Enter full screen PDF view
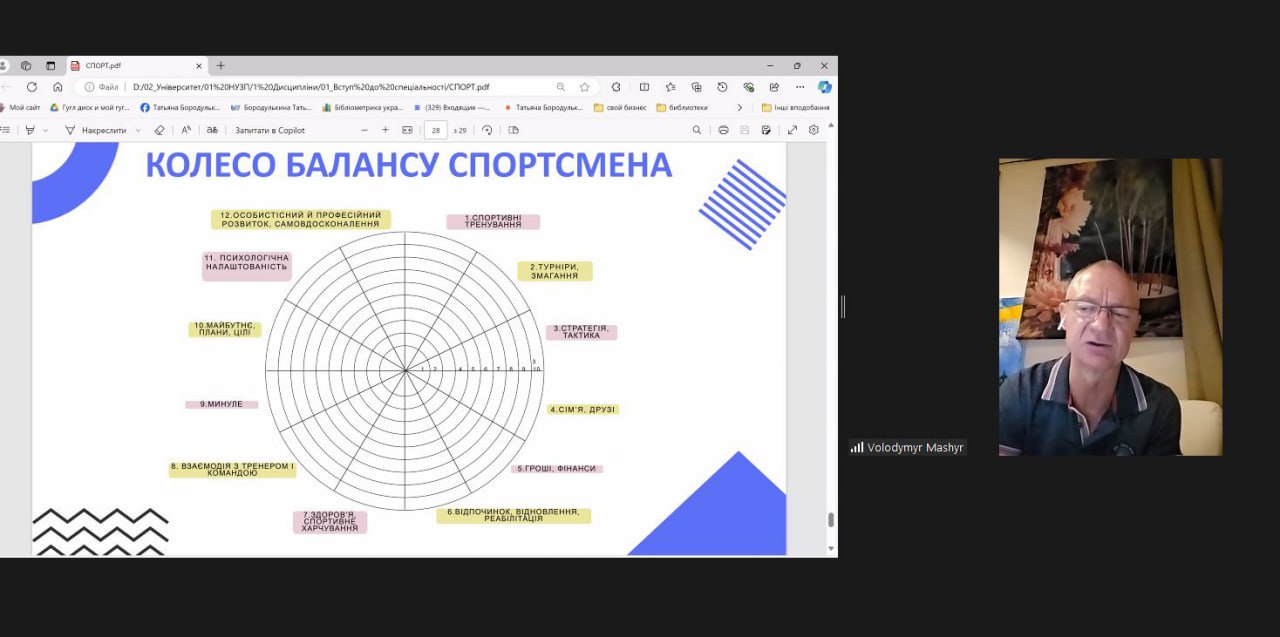 [x=792, y=130]
